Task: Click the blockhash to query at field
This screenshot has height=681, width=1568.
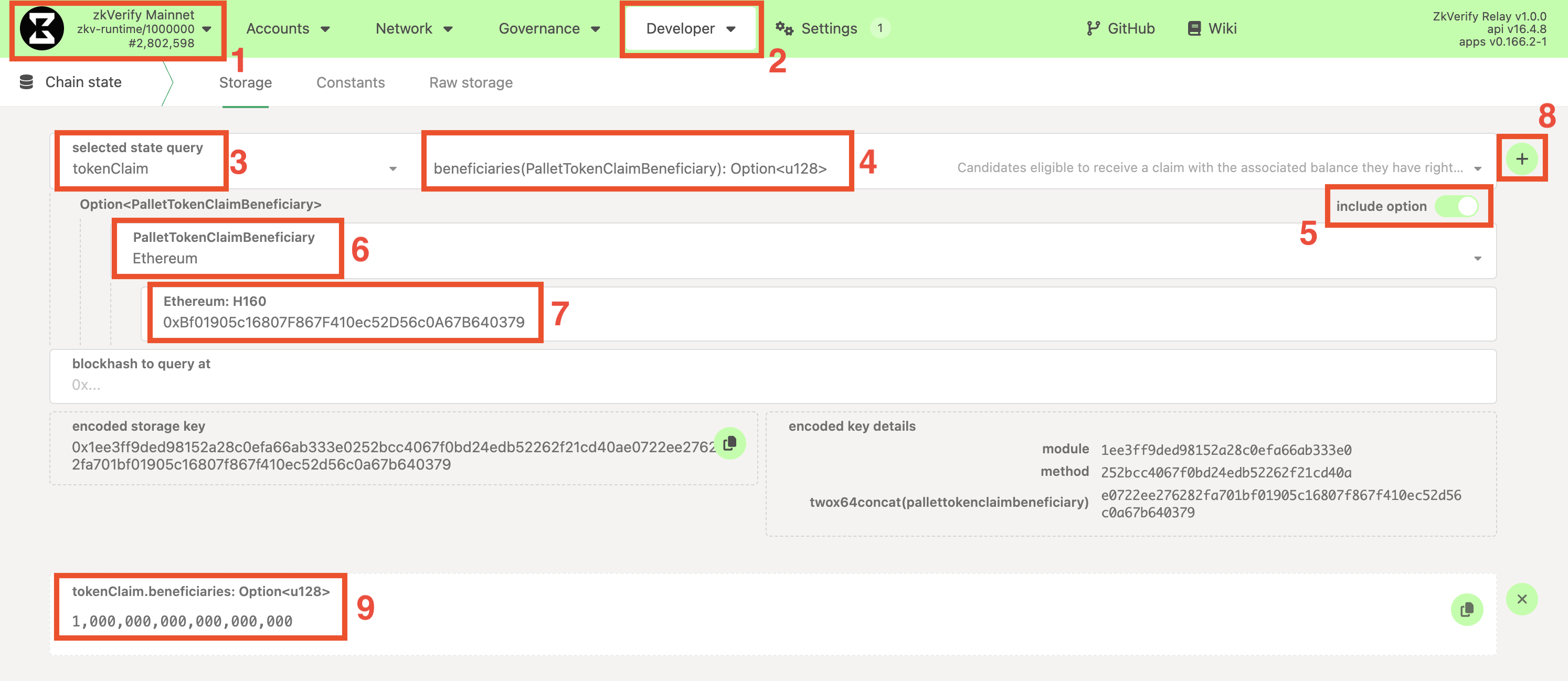Action: pos(772,385)
